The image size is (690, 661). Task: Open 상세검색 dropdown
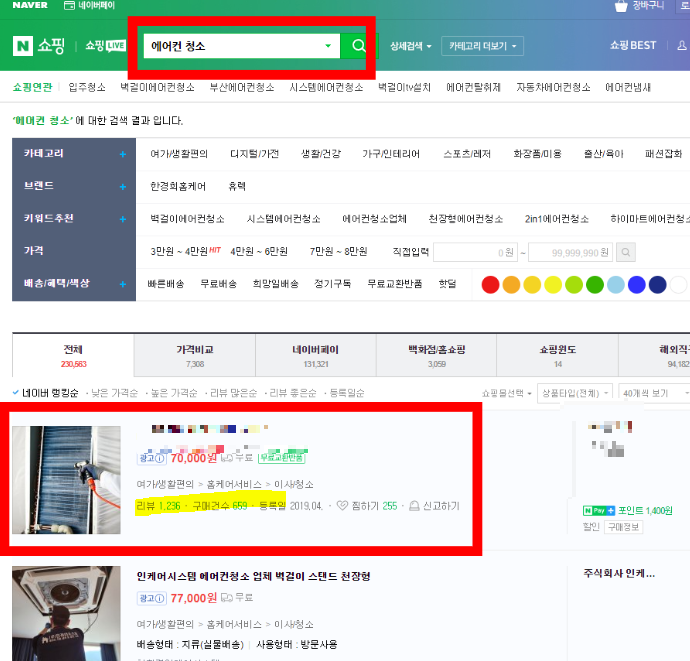[x=411, y=46]
